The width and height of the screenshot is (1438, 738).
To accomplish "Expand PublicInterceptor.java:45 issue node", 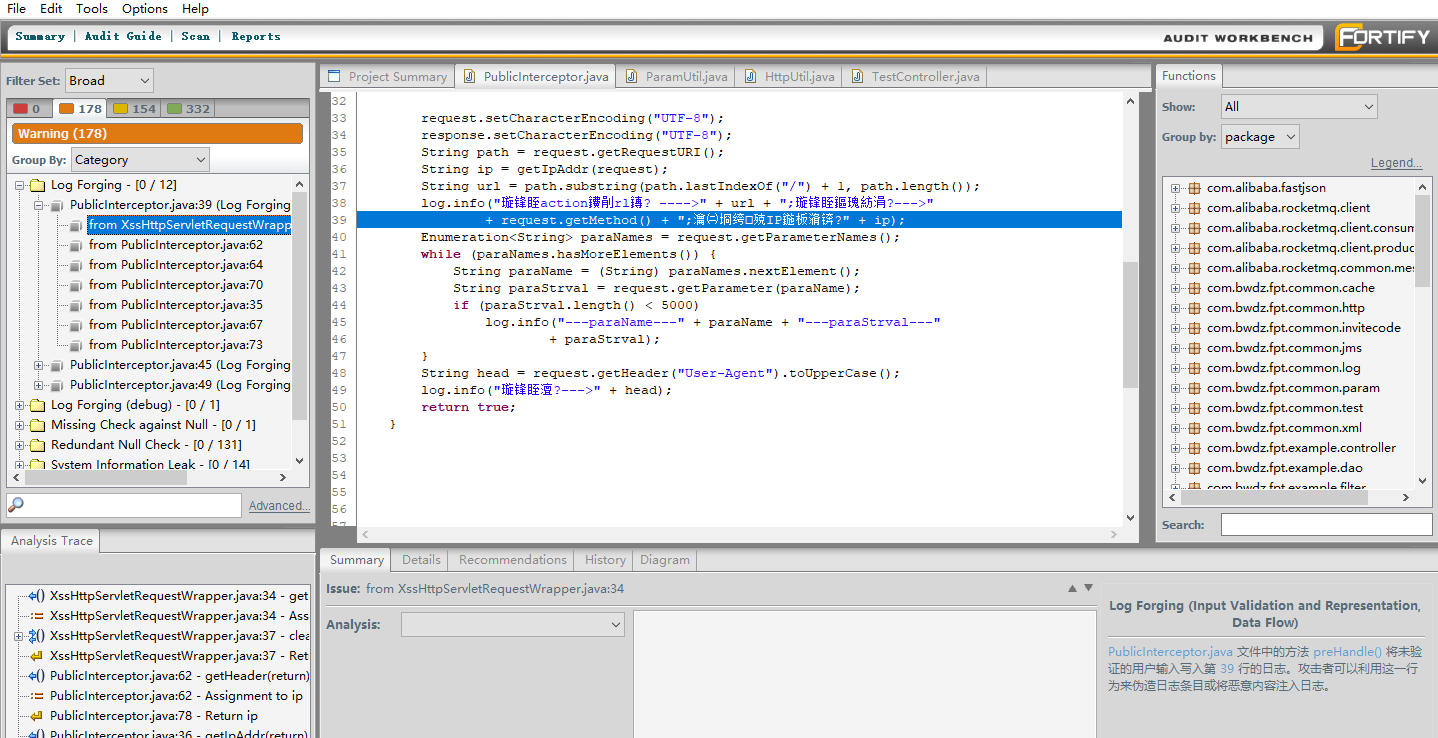I will [40, 365].
